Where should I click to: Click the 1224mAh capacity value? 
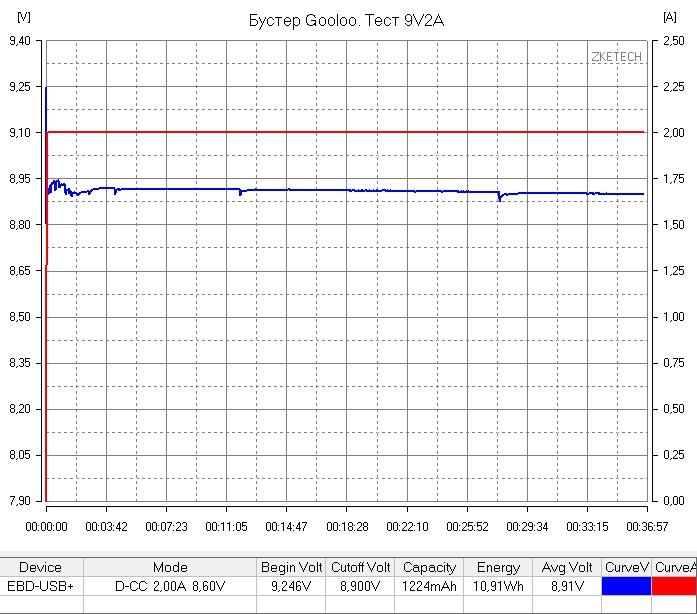[x=429, y=587]
